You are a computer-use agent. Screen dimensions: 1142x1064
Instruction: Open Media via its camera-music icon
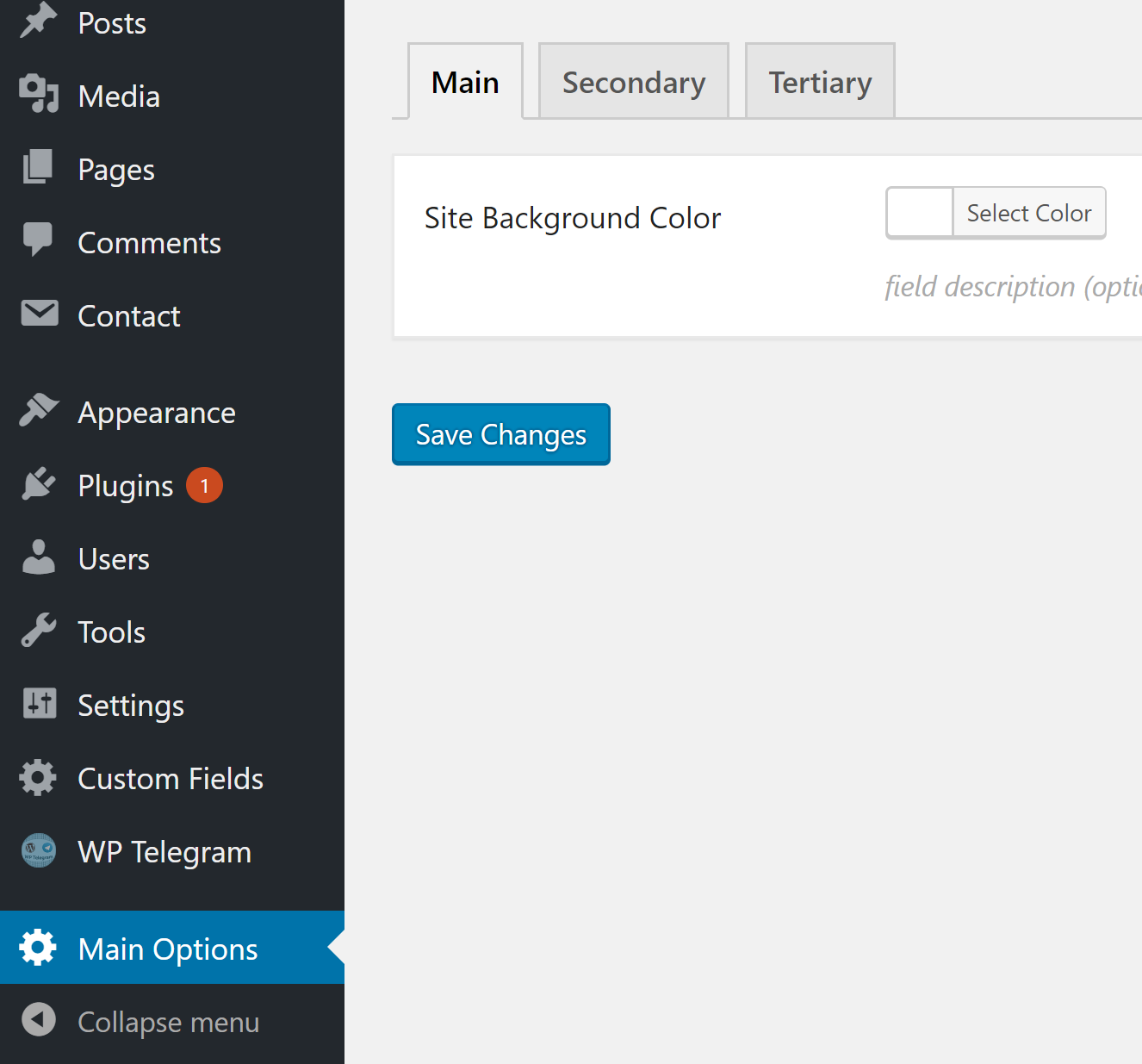(38, 94)
